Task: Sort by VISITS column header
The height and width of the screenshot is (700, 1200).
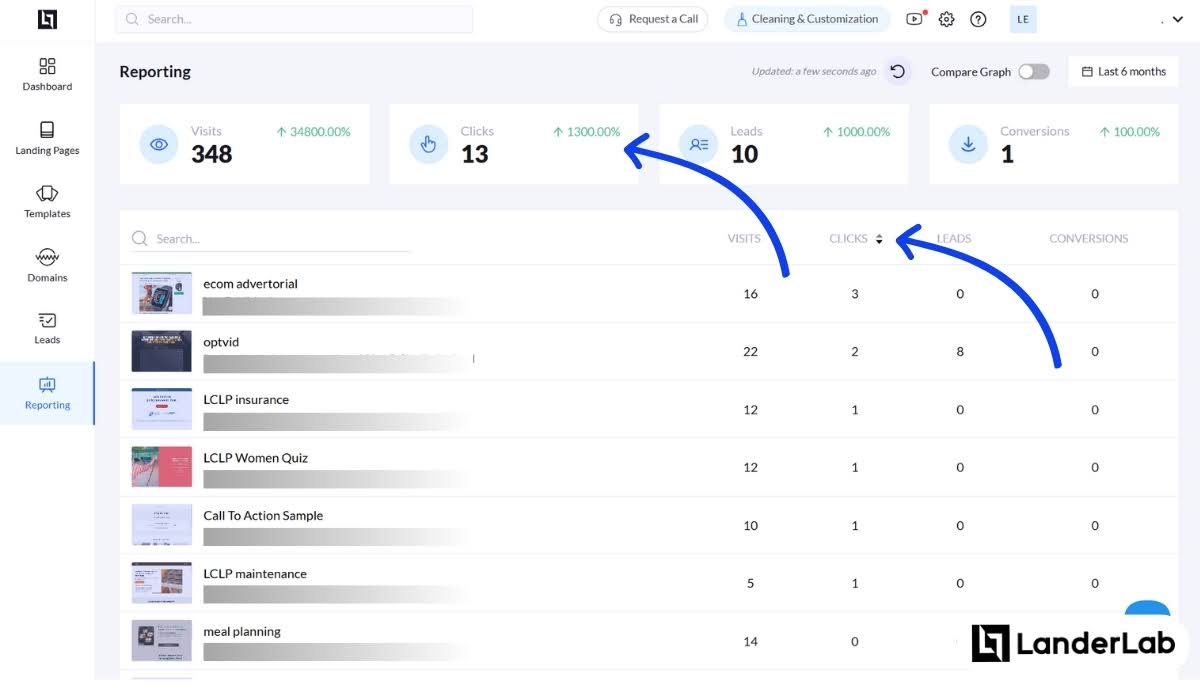Action: click(744, 239)
